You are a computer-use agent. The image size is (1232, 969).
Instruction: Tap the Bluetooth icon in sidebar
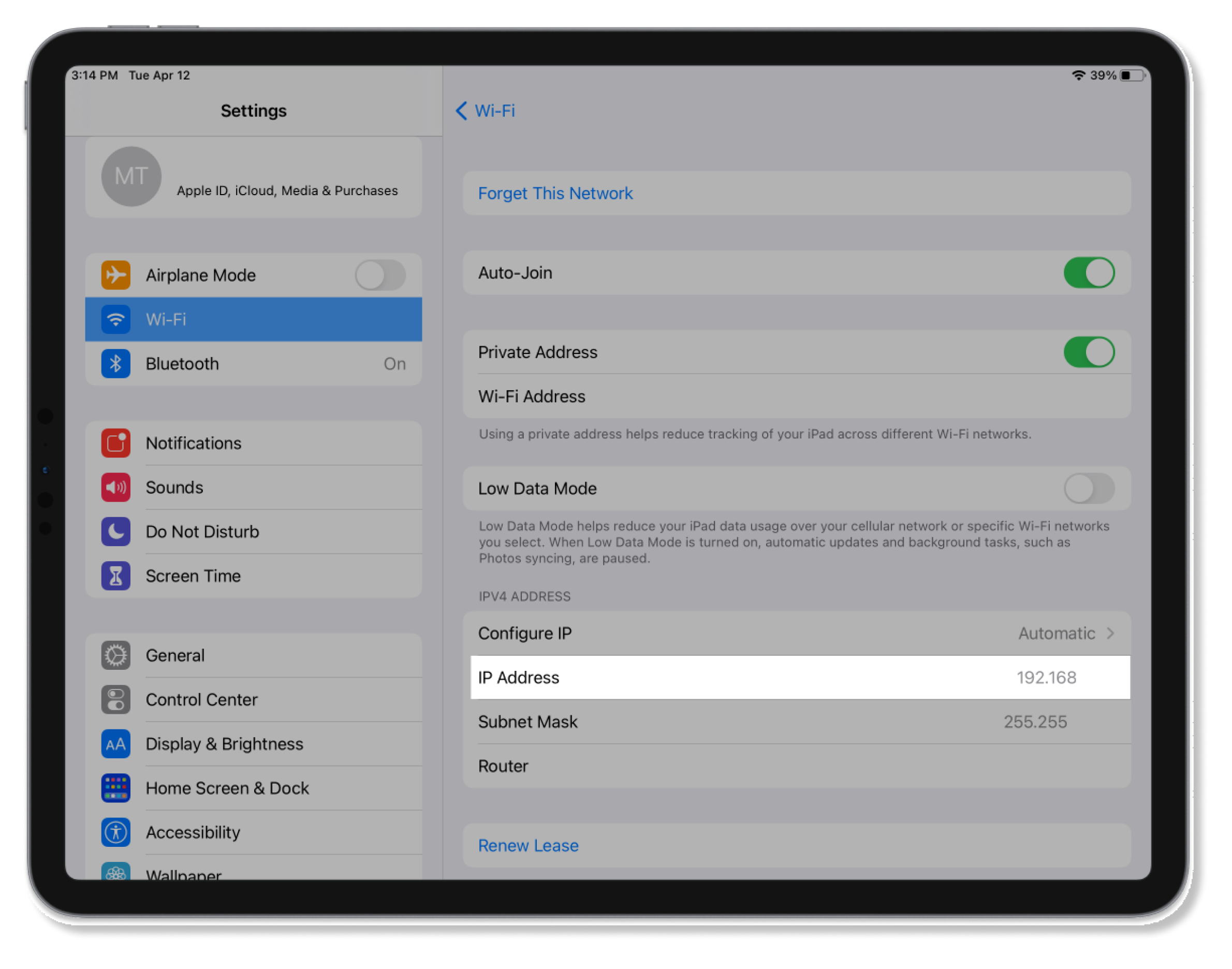pos(116,364)
